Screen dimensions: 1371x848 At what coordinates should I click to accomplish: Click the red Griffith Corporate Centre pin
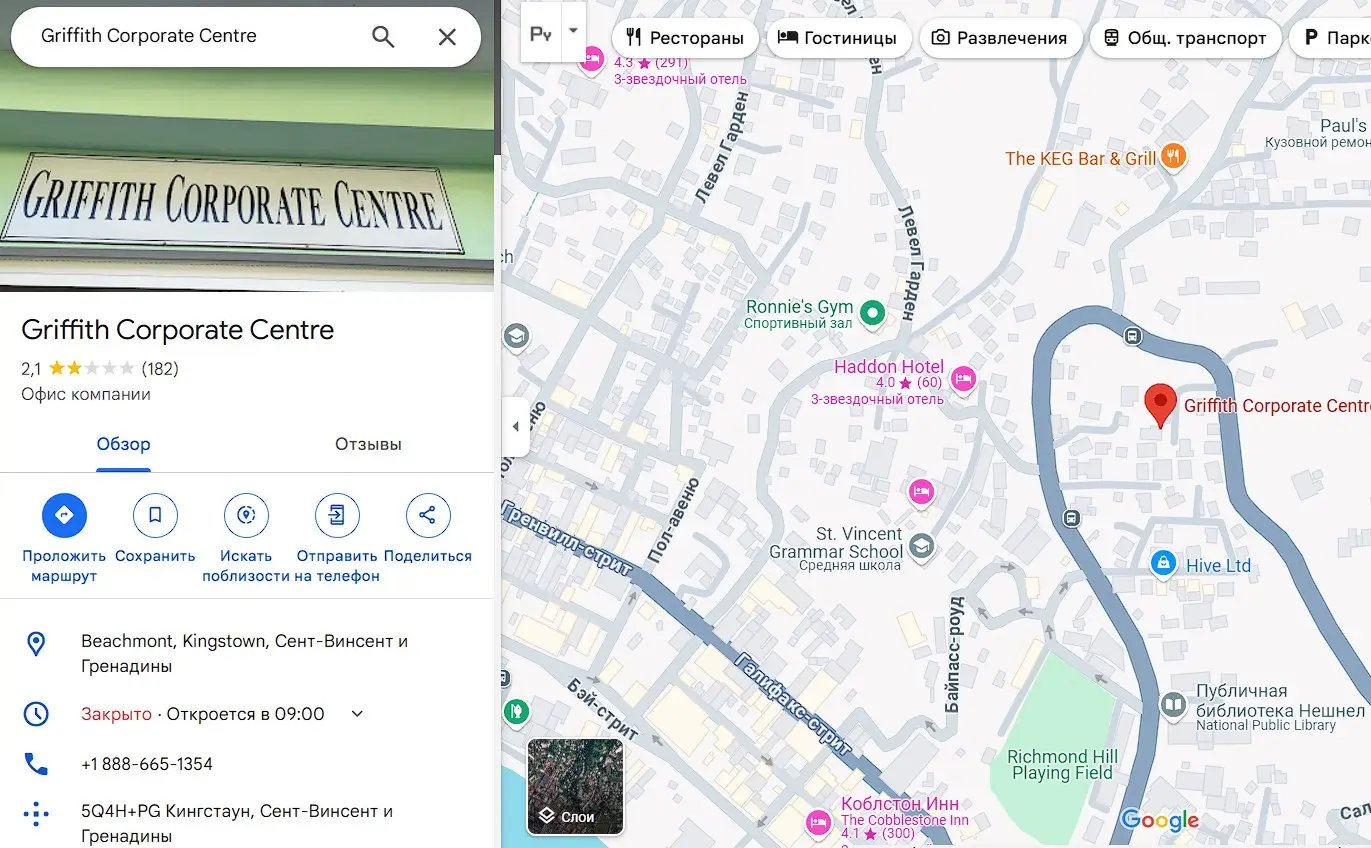(x=1160, y=406)
